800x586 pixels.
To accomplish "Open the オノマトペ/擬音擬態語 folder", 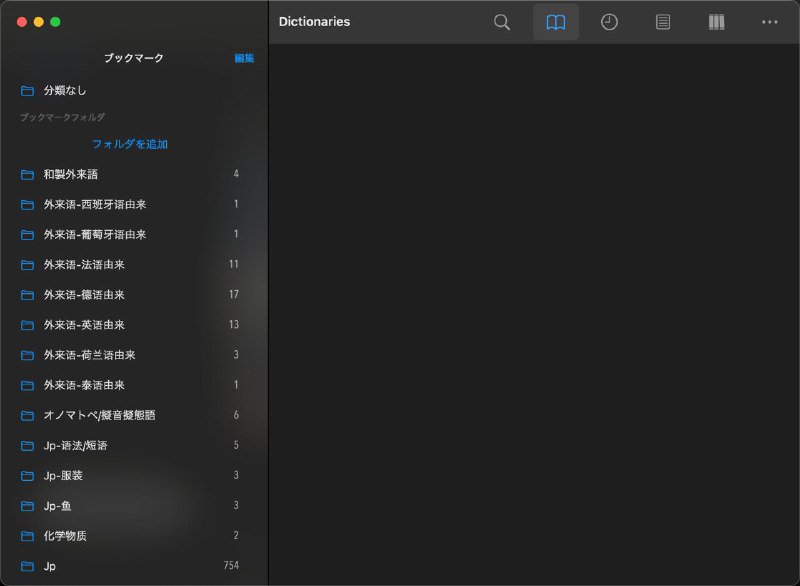I will point(99,415).
